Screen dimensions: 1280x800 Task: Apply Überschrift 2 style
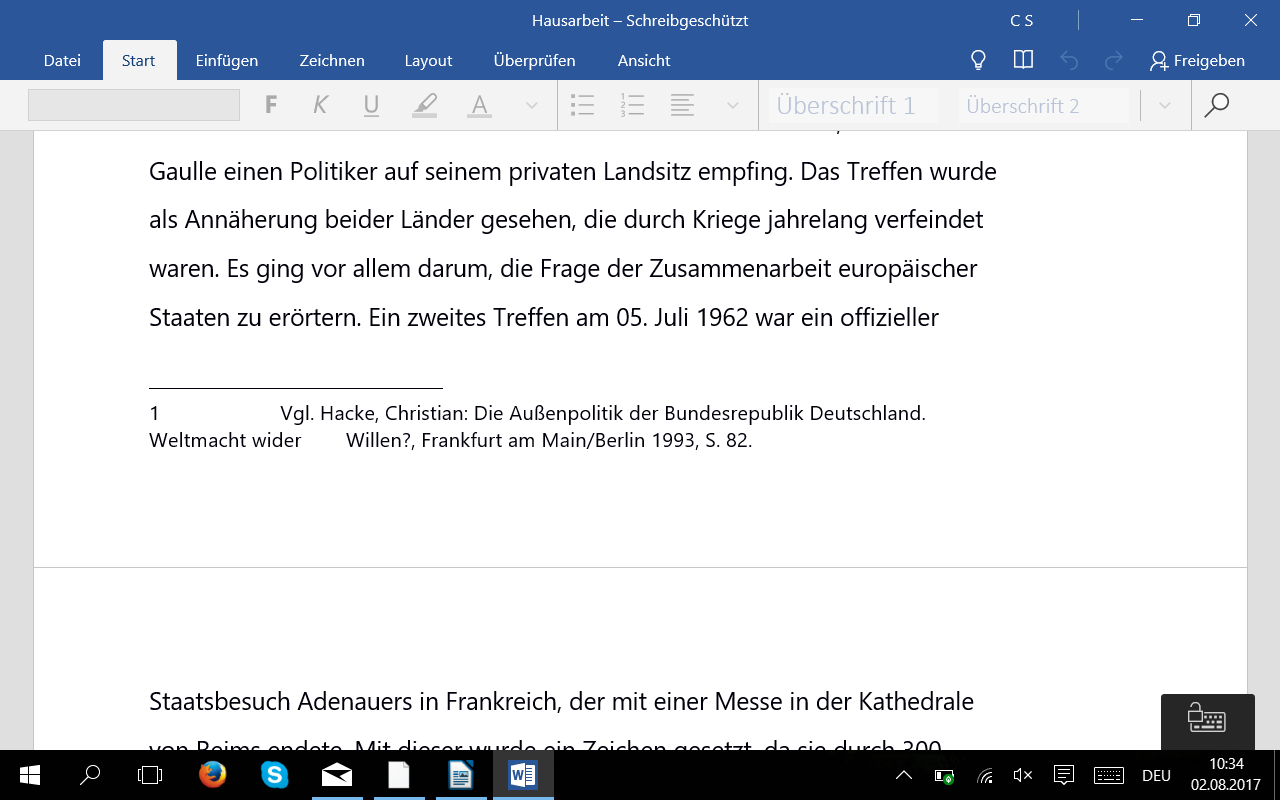(1043, 106)
